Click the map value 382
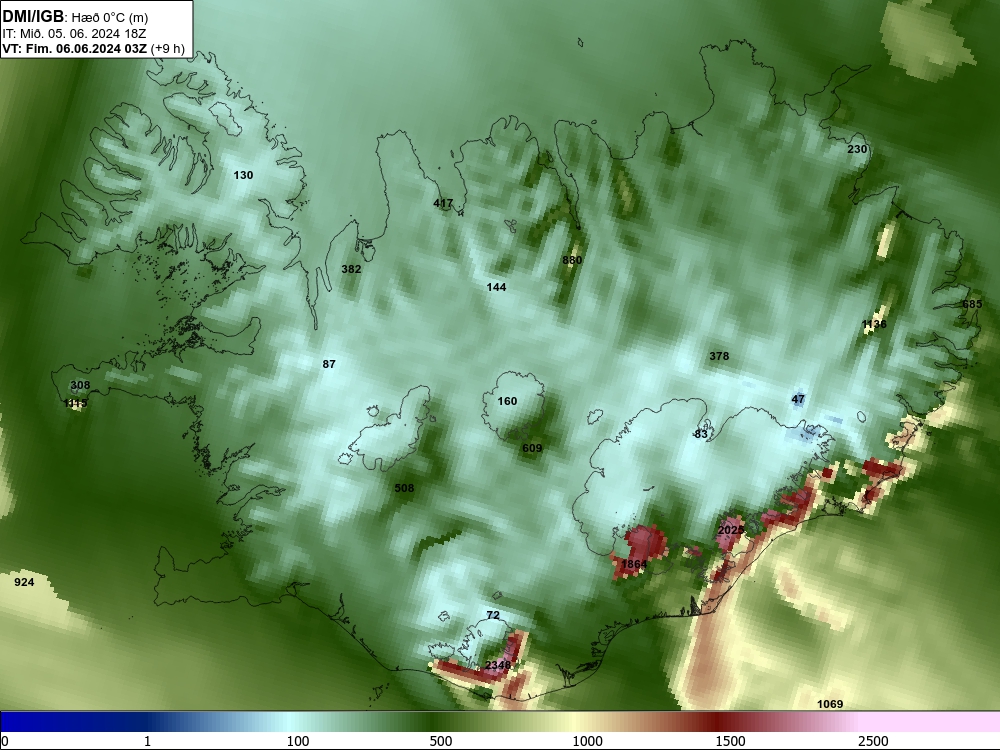 pyautogui.click(x=351, y=269)
